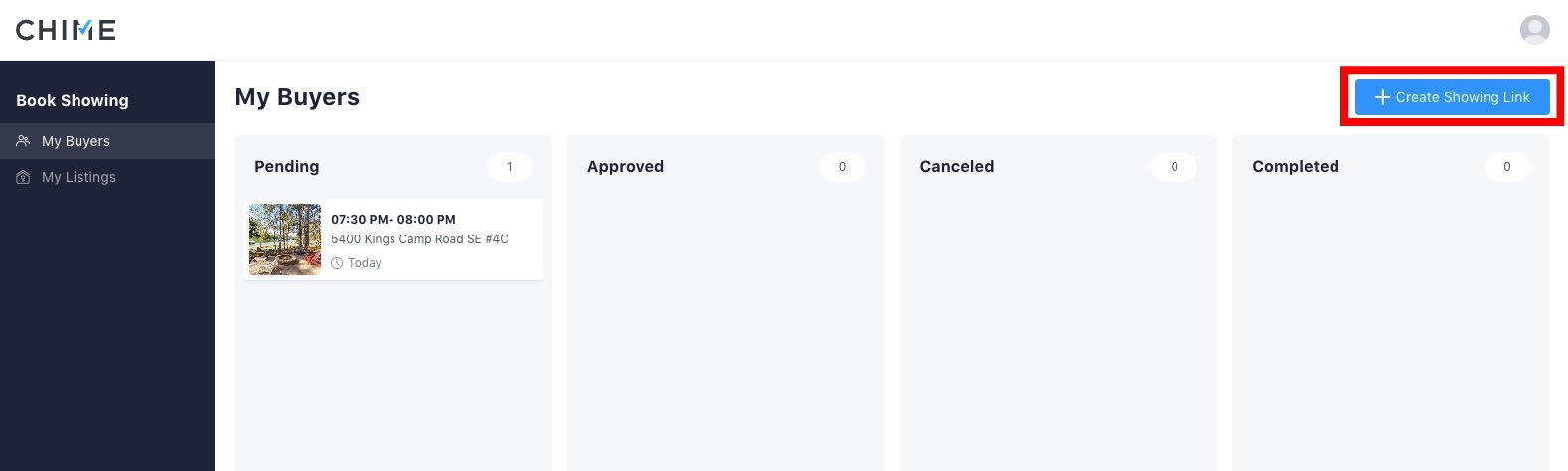This screenshot has width=1568, height=471.
Task: Click the Completed column header
Action: coord(1296,167)
